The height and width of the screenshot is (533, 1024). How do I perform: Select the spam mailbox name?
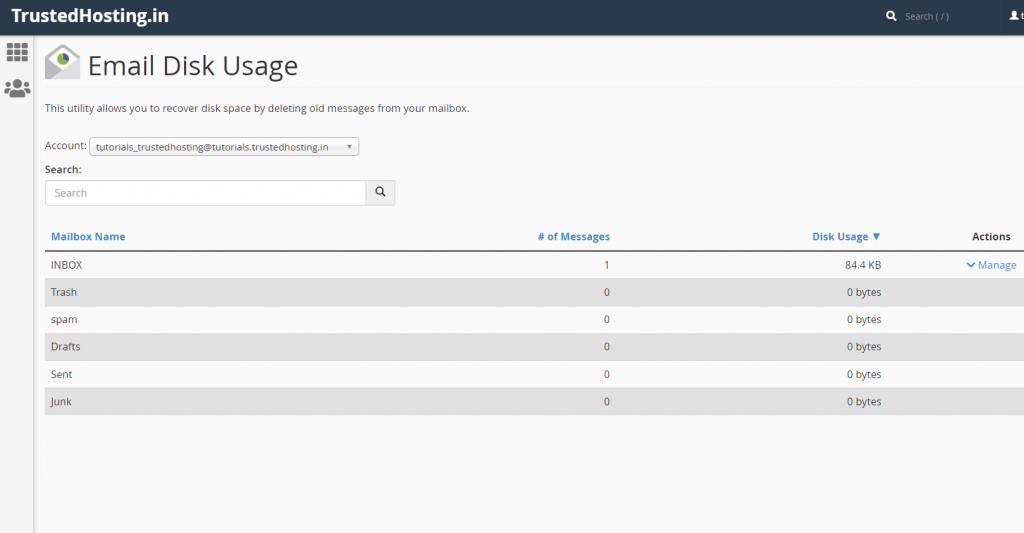pos(64,319)
